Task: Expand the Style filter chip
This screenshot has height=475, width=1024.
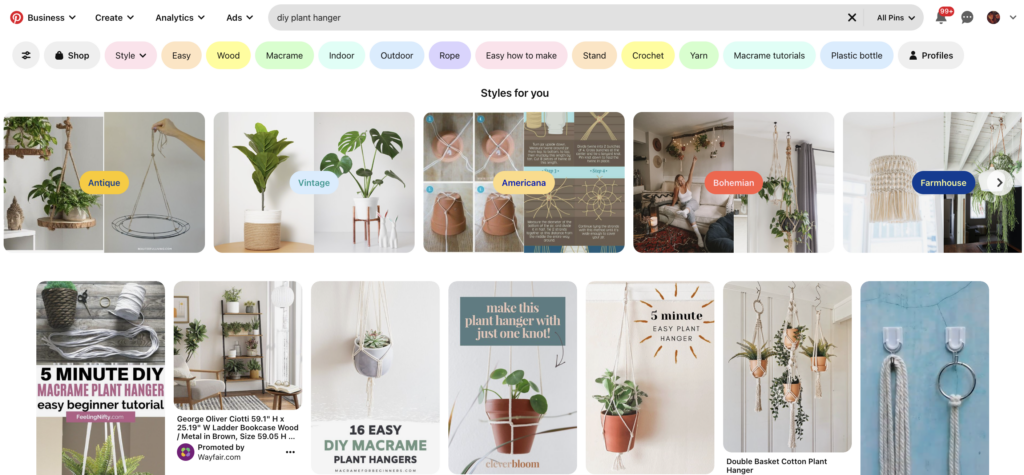Action: pyautogui.click(x=131, y=56)
